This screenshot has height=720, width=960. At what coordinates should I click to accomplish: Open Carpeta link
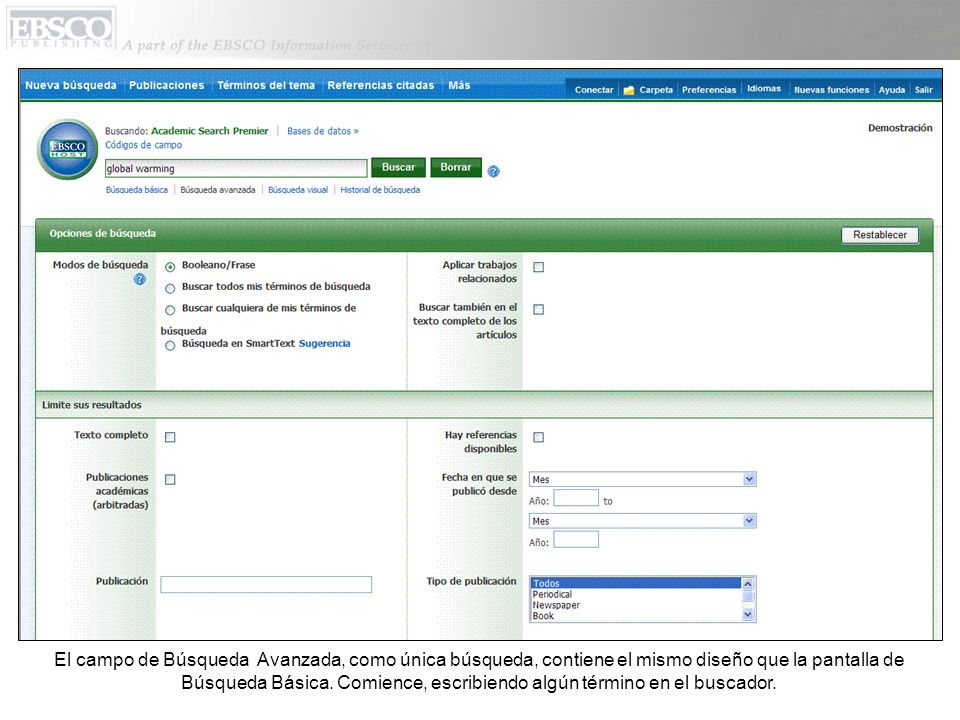[x=656, y=90]
